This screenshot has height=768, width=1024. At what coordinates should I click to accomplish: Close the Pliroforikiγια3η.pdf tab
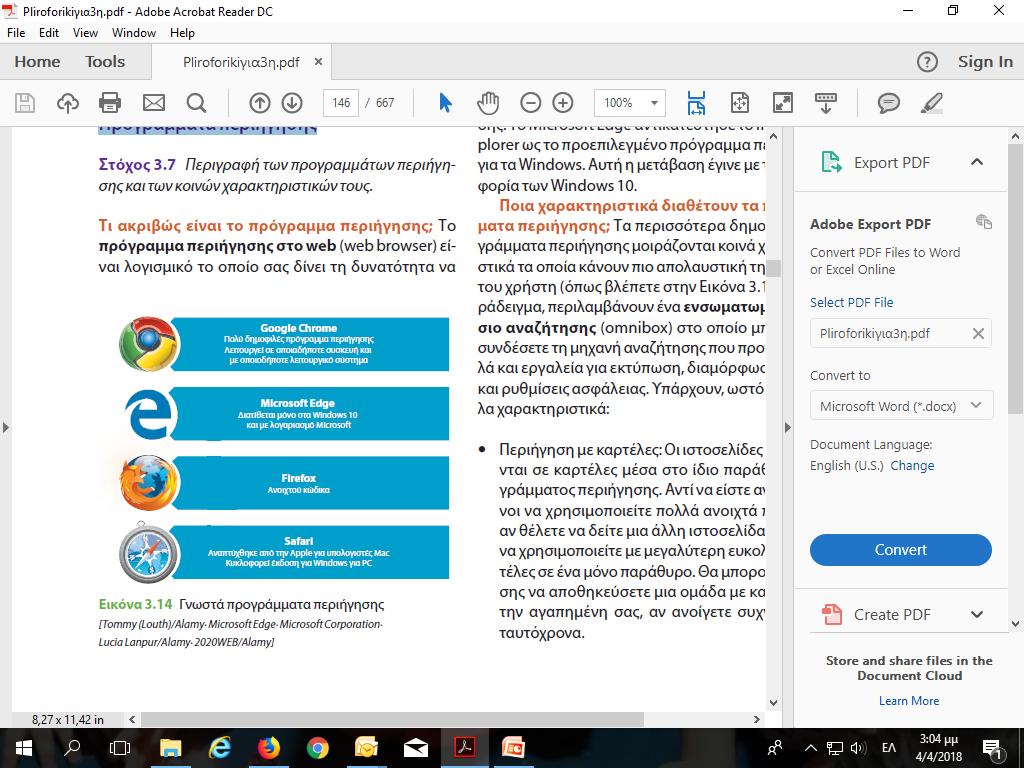(319, 61)
